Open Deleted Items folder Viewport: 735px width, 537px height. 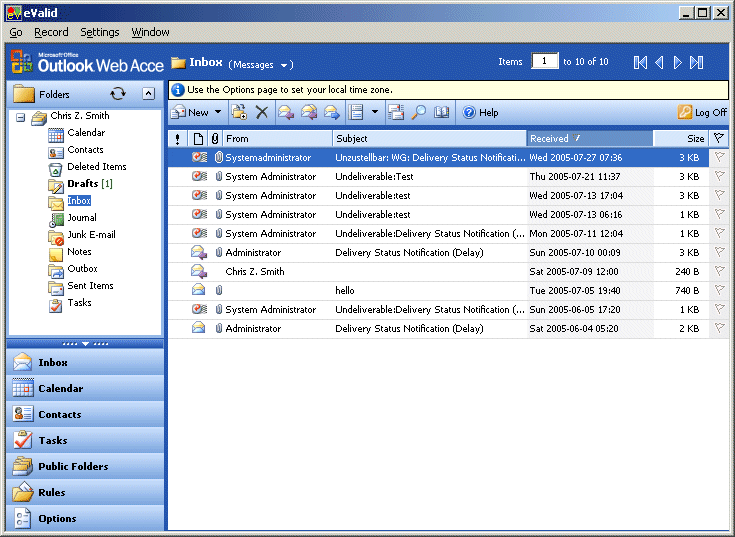pos(97,166)
